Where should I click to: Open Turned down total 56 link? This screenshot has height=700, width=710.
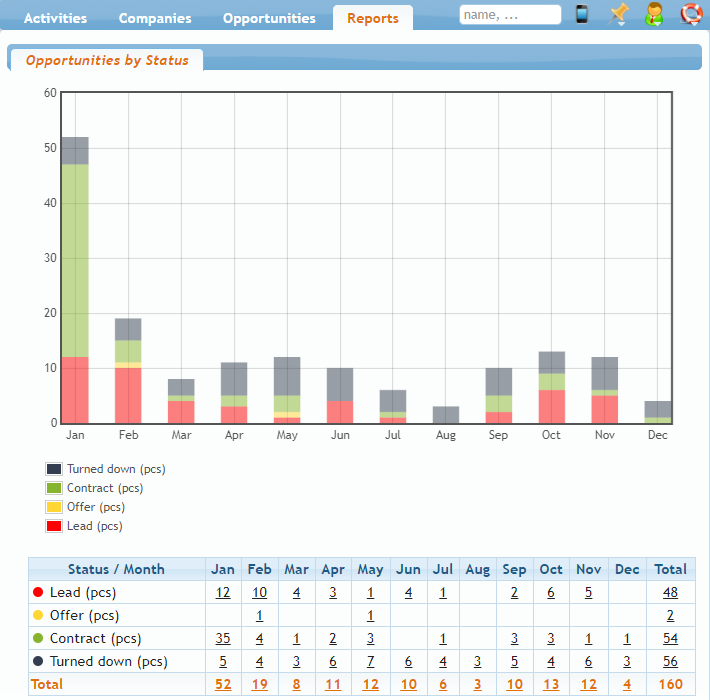670,662
